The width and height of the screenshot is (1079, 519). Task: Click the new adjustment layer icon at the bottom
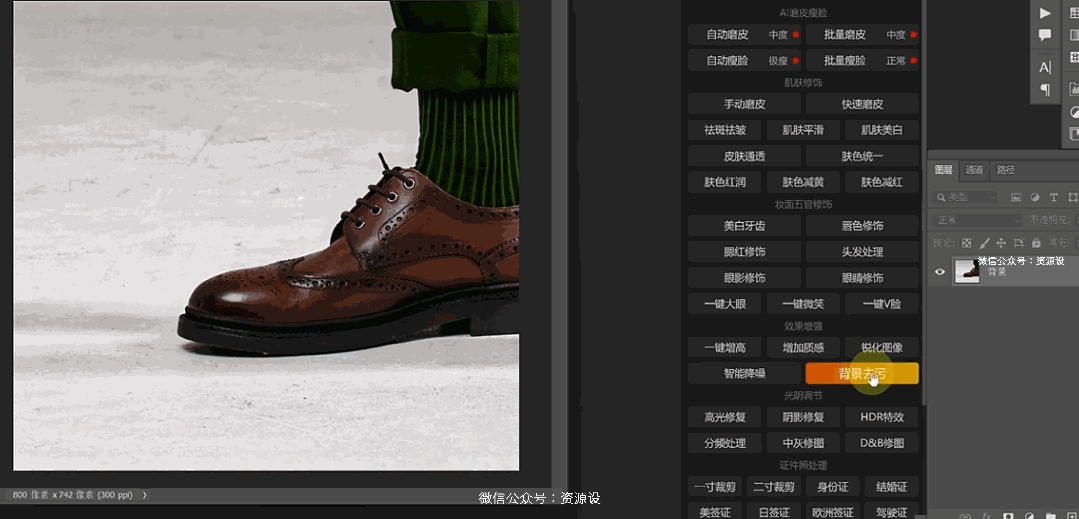click(x=1029, y=516)
